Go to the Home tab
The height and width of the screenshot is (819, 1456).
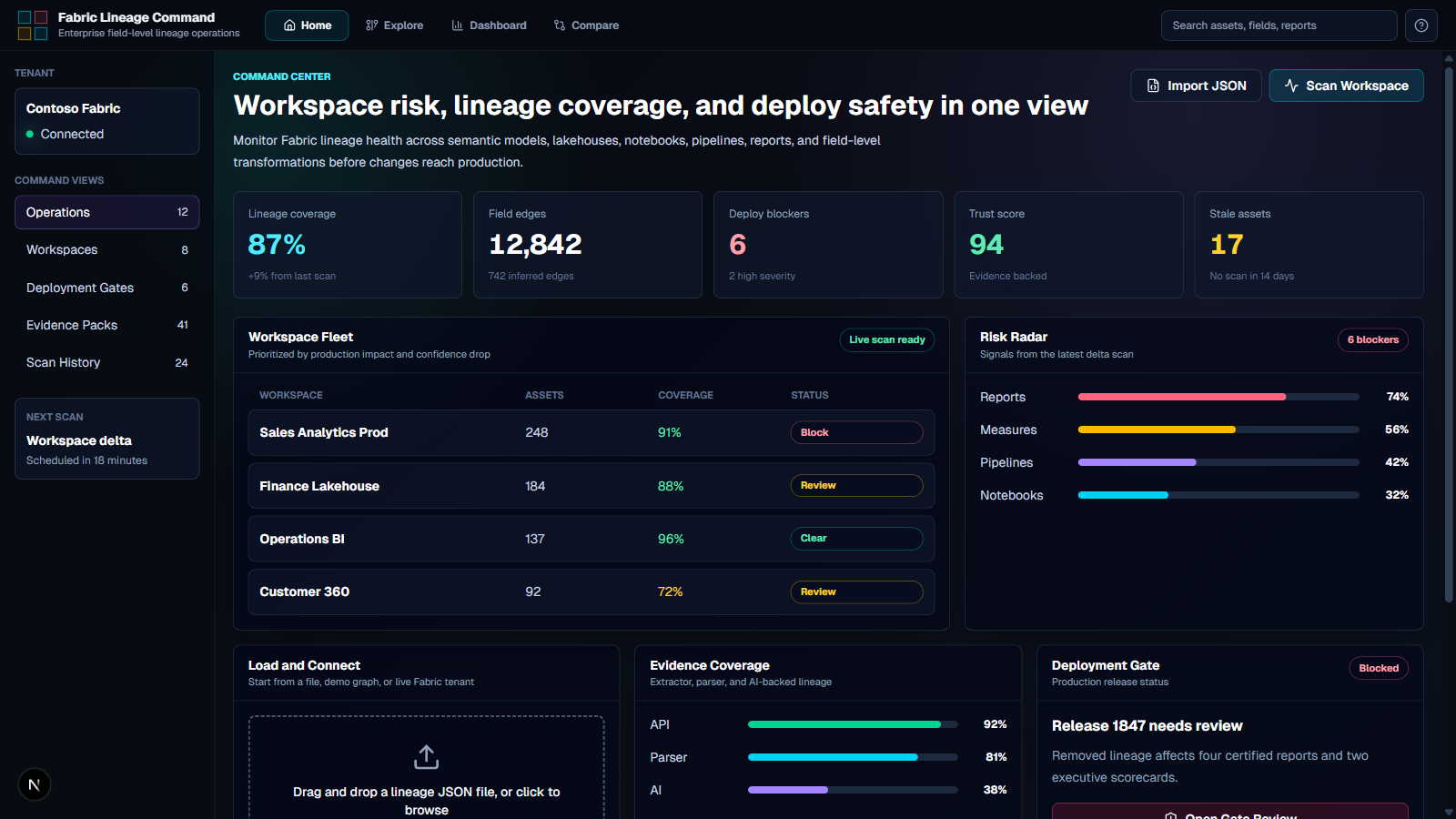tap(307, 25)
